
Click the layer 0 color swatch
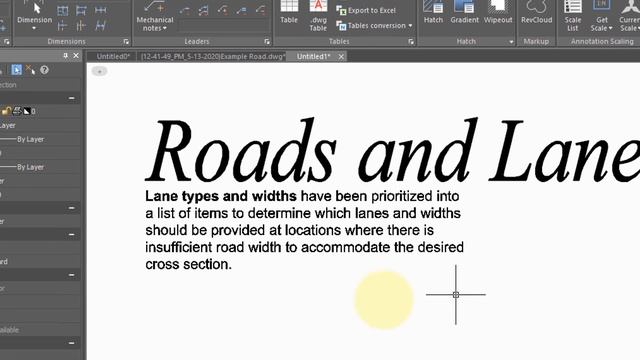tap(27, 111)
